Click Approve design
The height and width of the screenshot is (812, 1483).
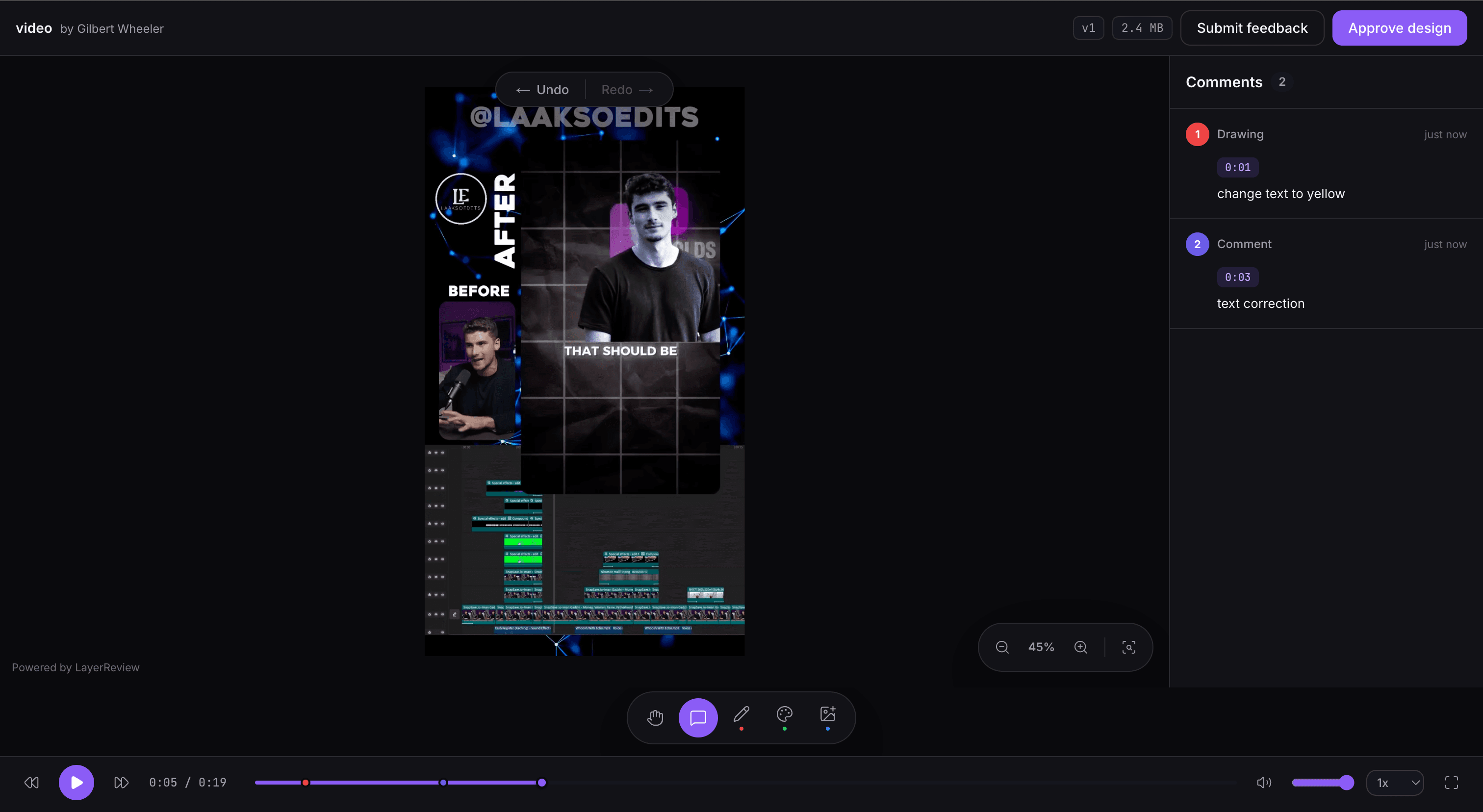point(1399,27)
